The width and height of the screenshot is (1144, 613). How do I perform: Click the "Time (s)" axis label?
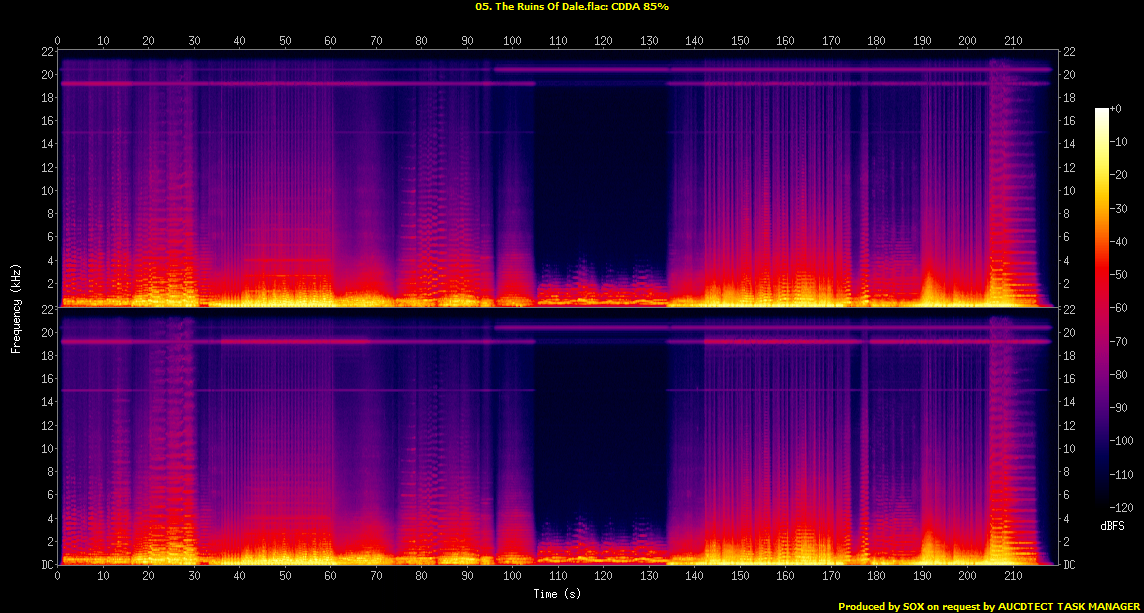tap(557, 595)
